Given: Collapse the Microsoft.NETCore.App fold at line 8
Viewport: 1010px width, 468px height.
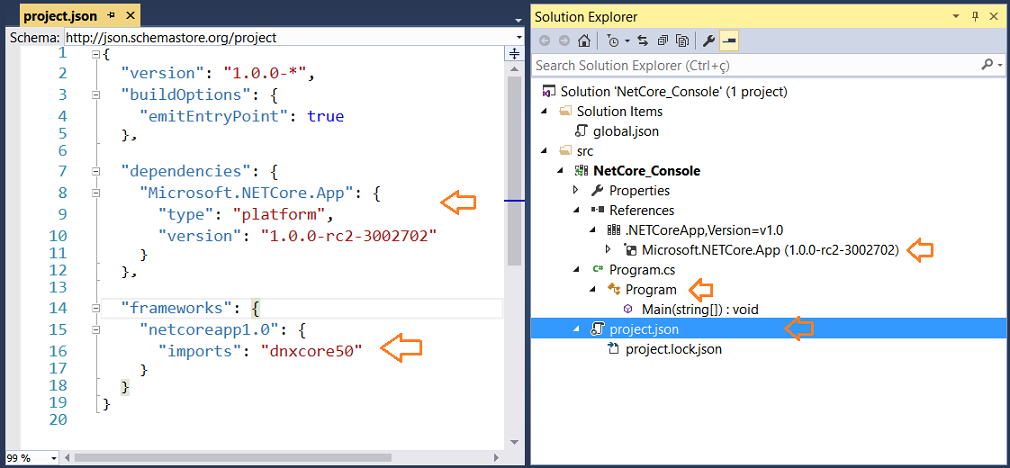Looking at the screenshot, I should tap(96, 192).
